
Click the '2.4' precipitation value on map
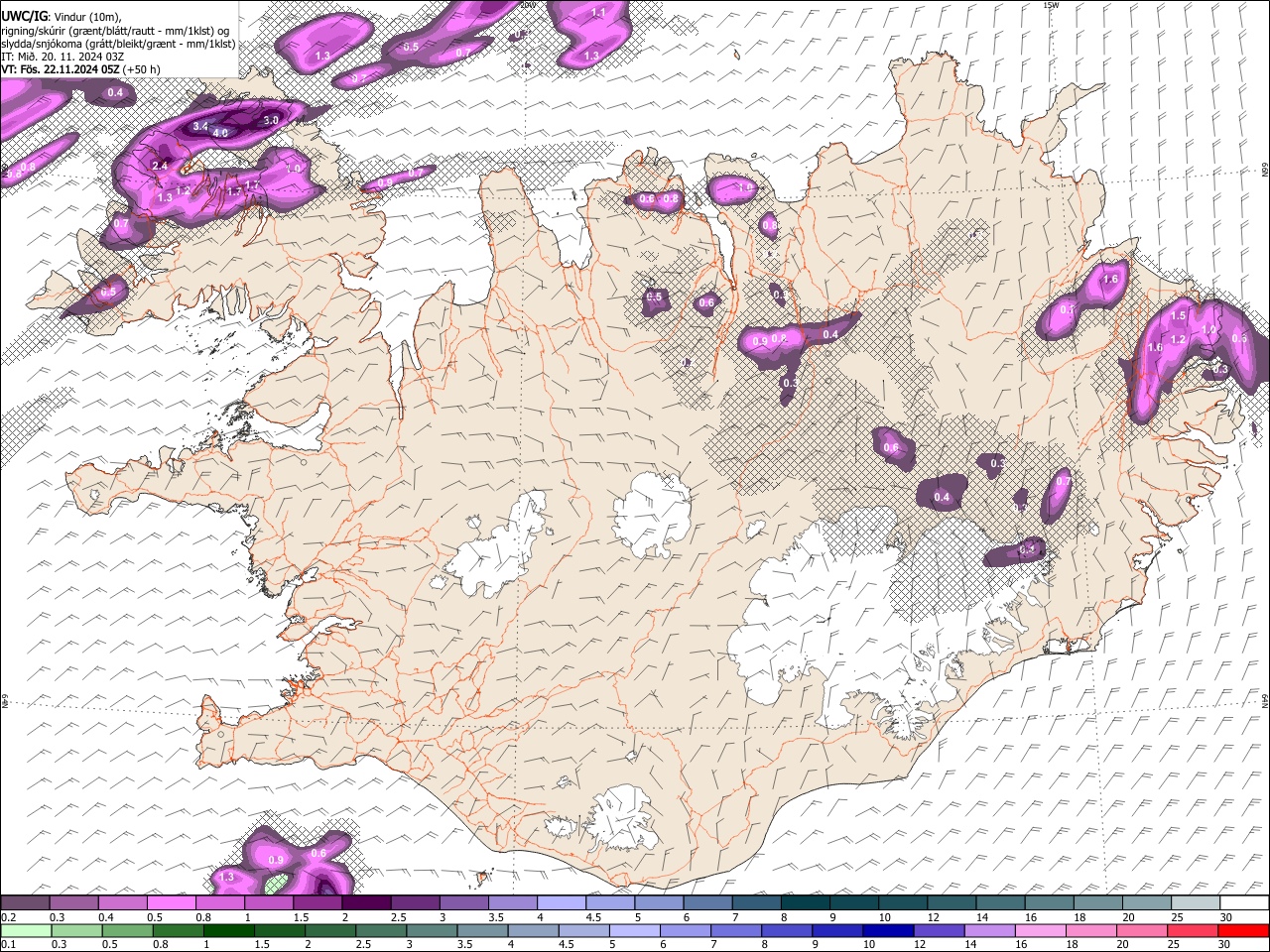(x=160, y=166)
